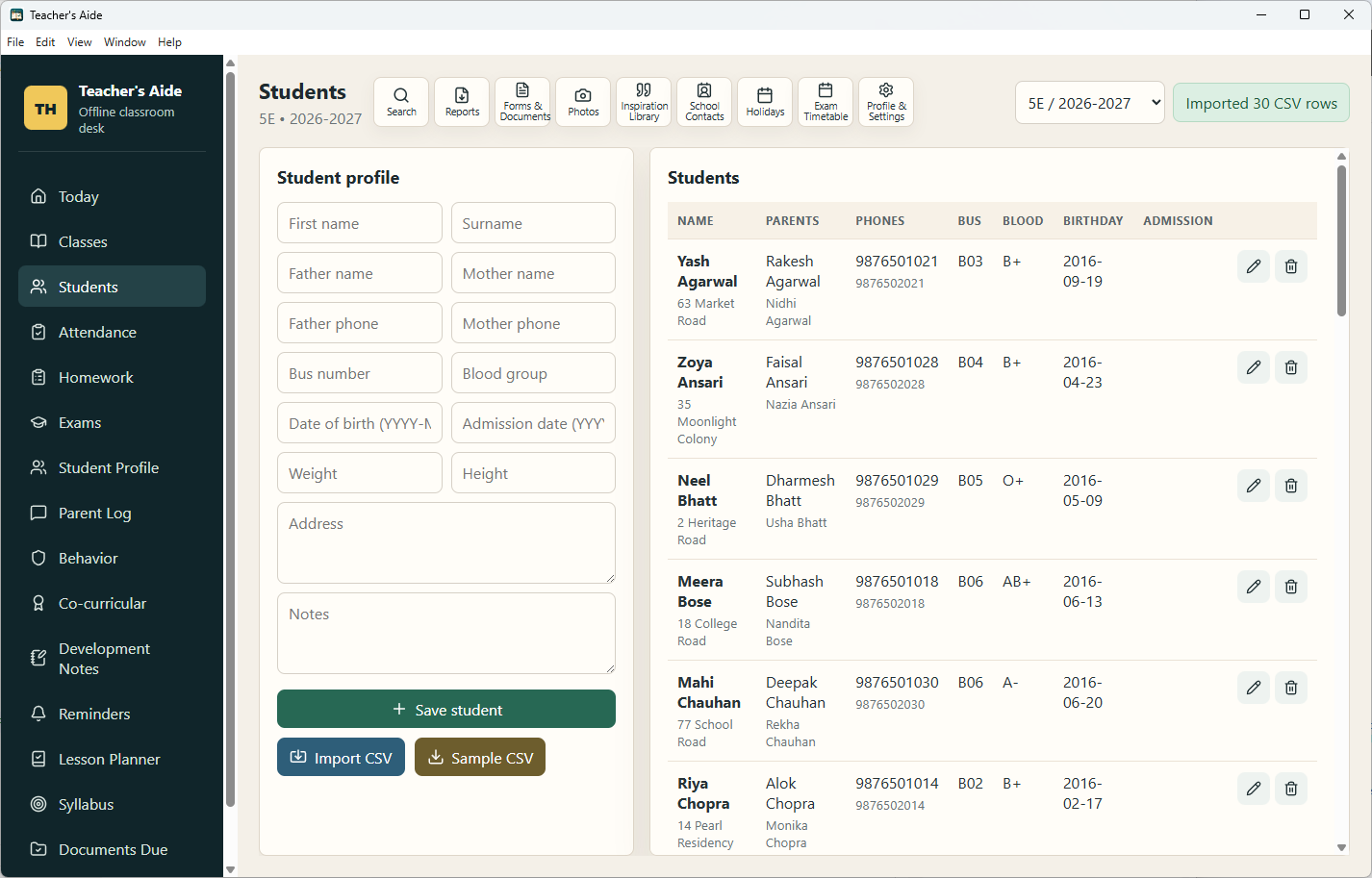Screen dimensions: 1372x878
Task: Click the TH profile logo badge
Action: coord(45,109)
